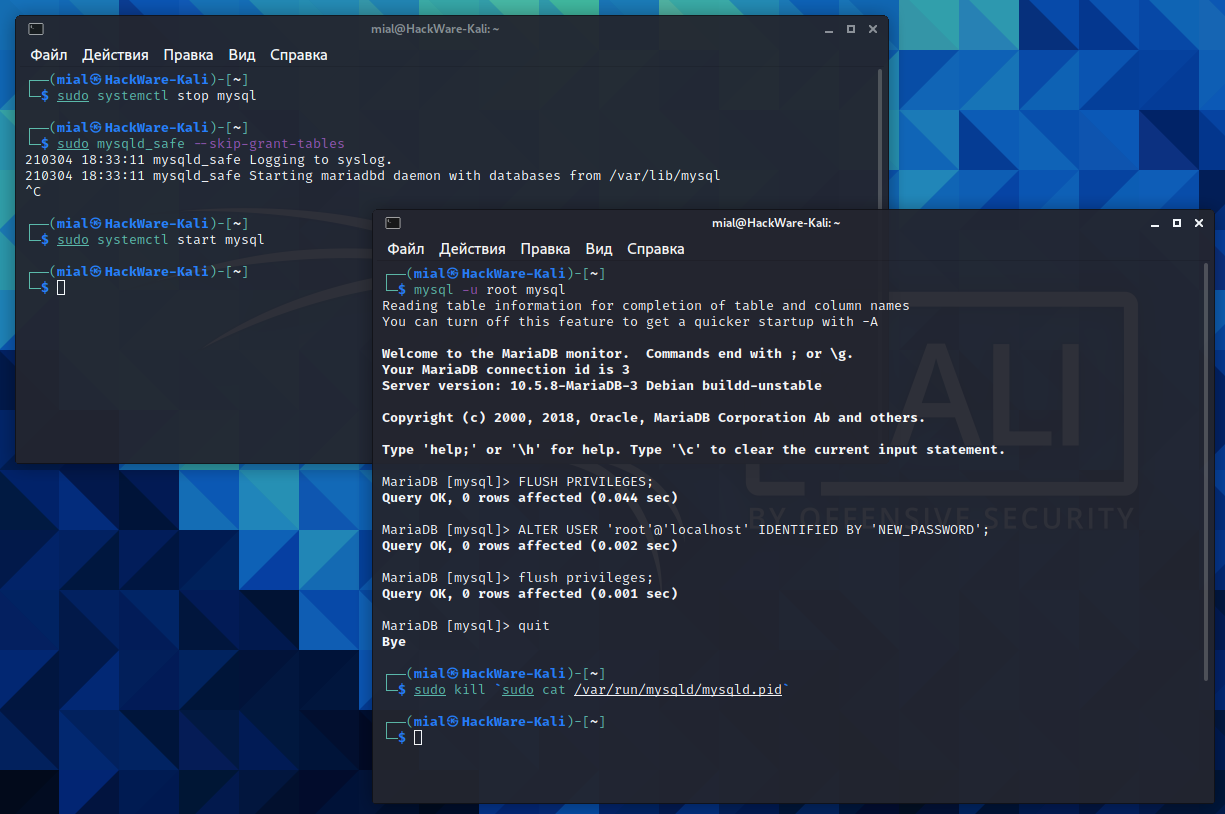Click terminal icon in front window title bar

(x=394, y=223)
